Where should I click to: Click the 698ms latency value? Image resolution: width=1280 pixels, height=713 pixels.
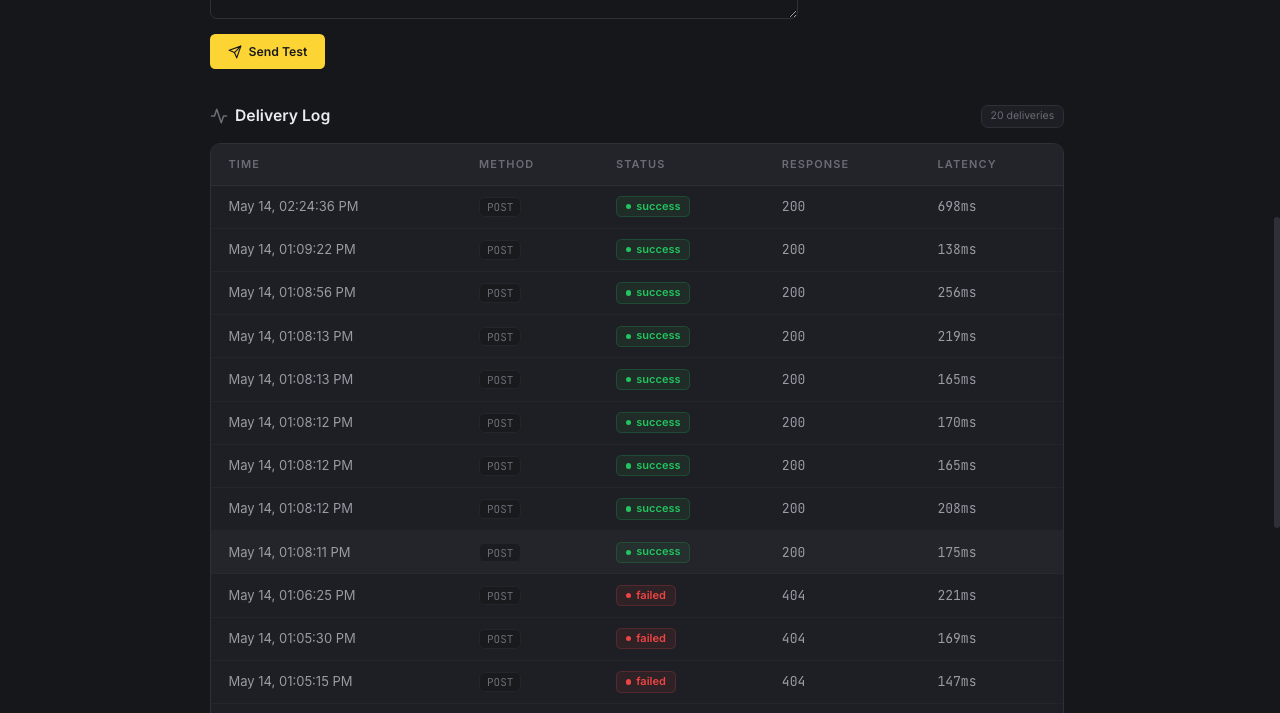click(957, 207)
